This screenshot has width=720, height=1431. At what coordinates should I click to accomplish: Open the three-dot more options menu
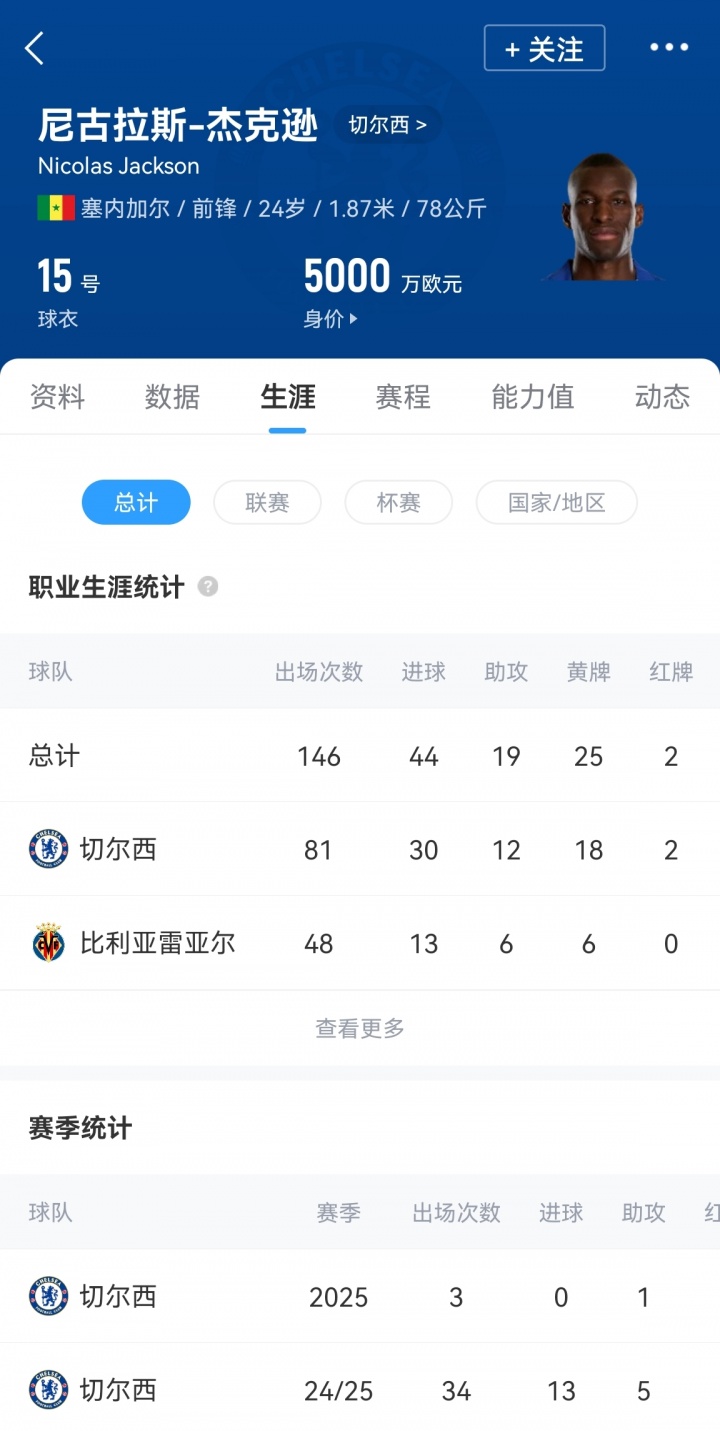tap(669, 47)
